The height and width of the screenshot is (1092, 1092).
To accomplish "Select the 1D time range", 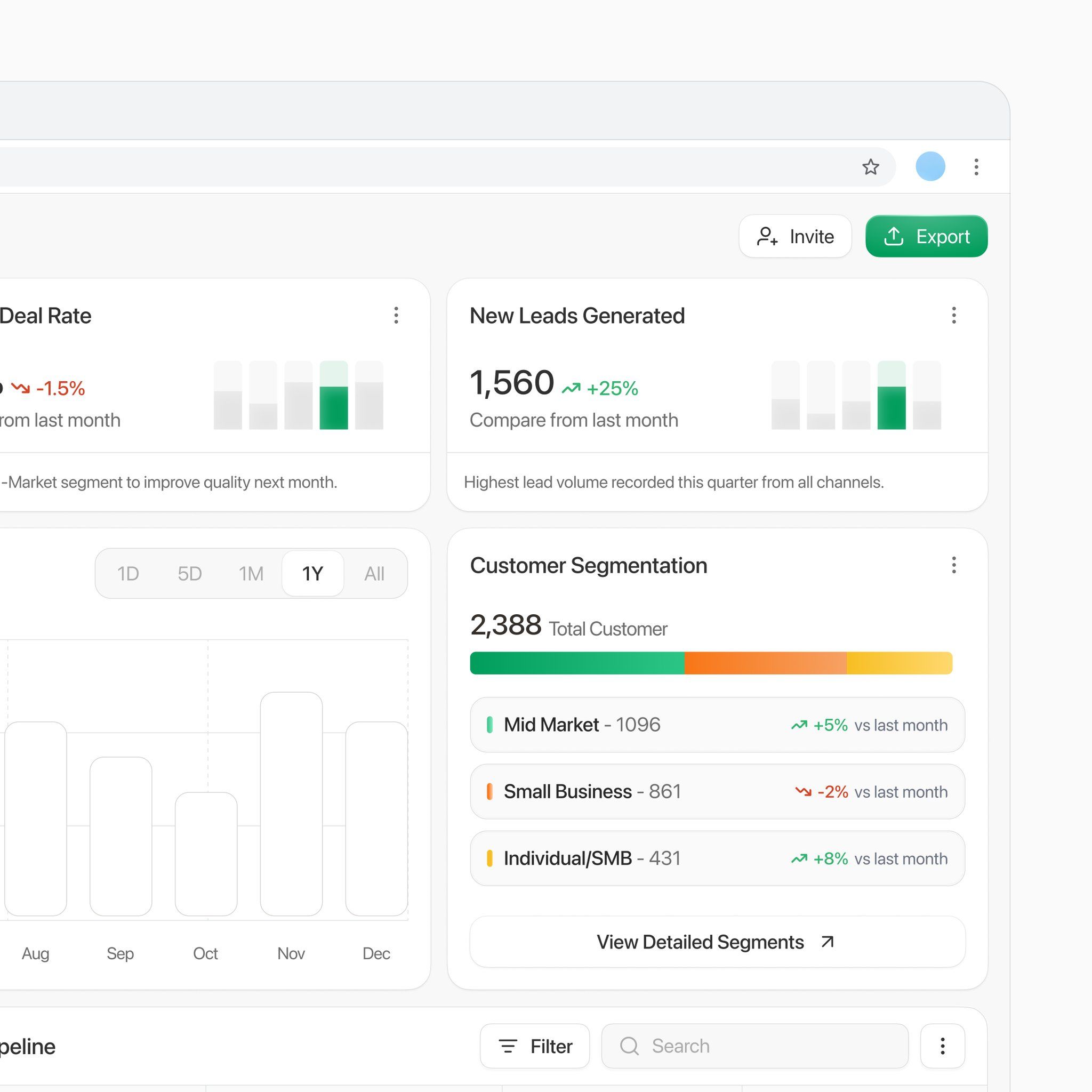I will click(129, 574).
